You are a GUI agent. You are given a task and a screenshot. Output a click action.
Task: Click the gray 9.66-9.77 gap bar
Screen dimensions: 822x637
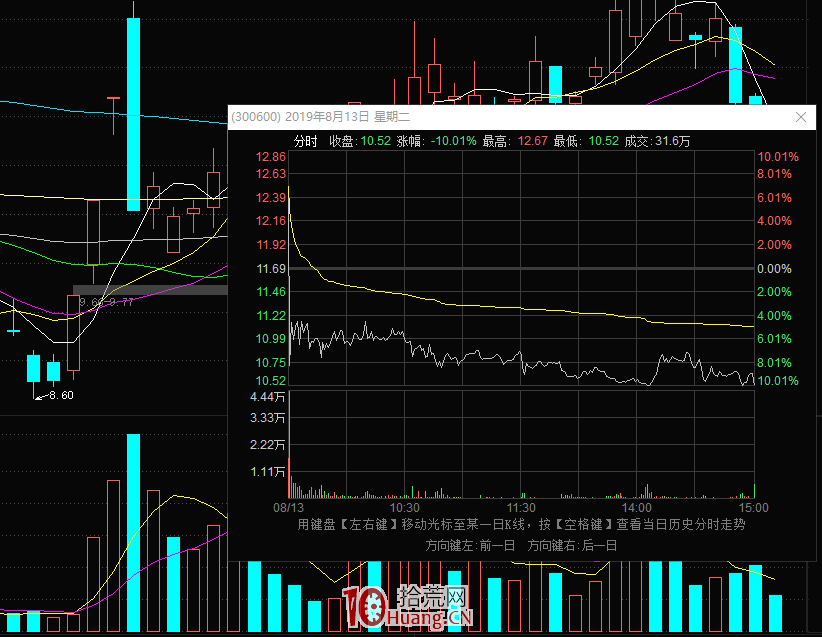pyautogui.click(x=150, y=291)
